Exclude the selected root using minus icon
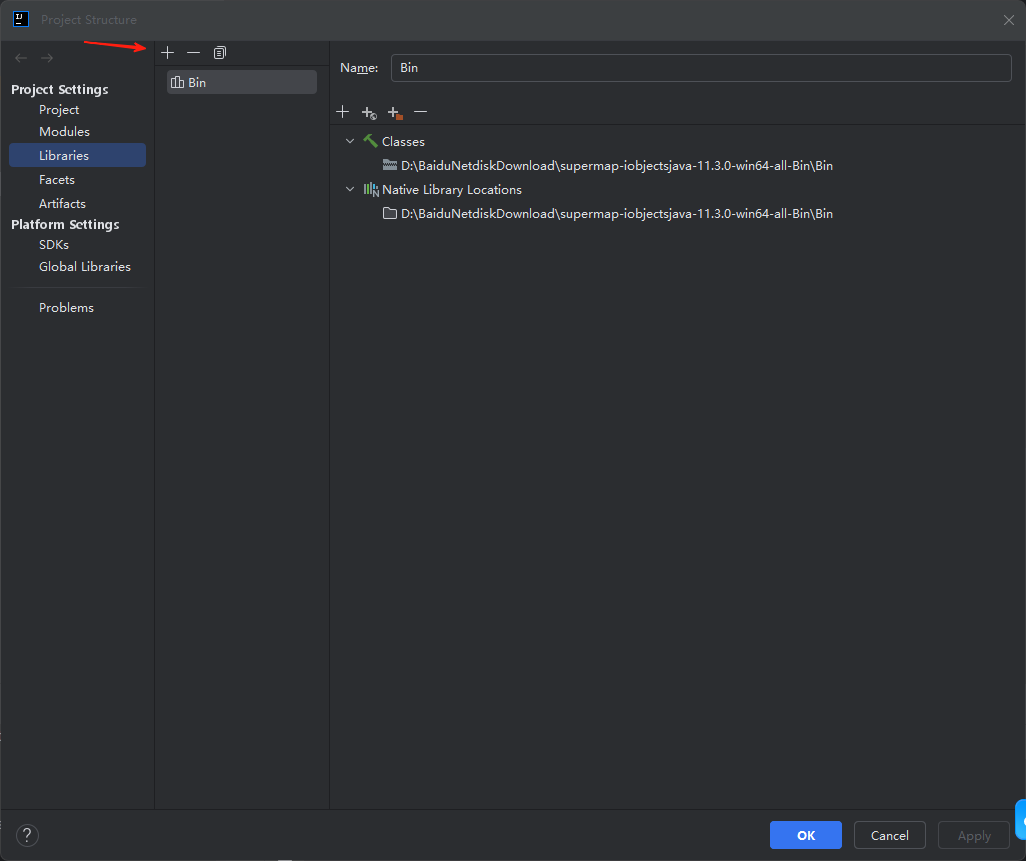The height and width of the screenshot is (861, 1026). click(420, 112)
